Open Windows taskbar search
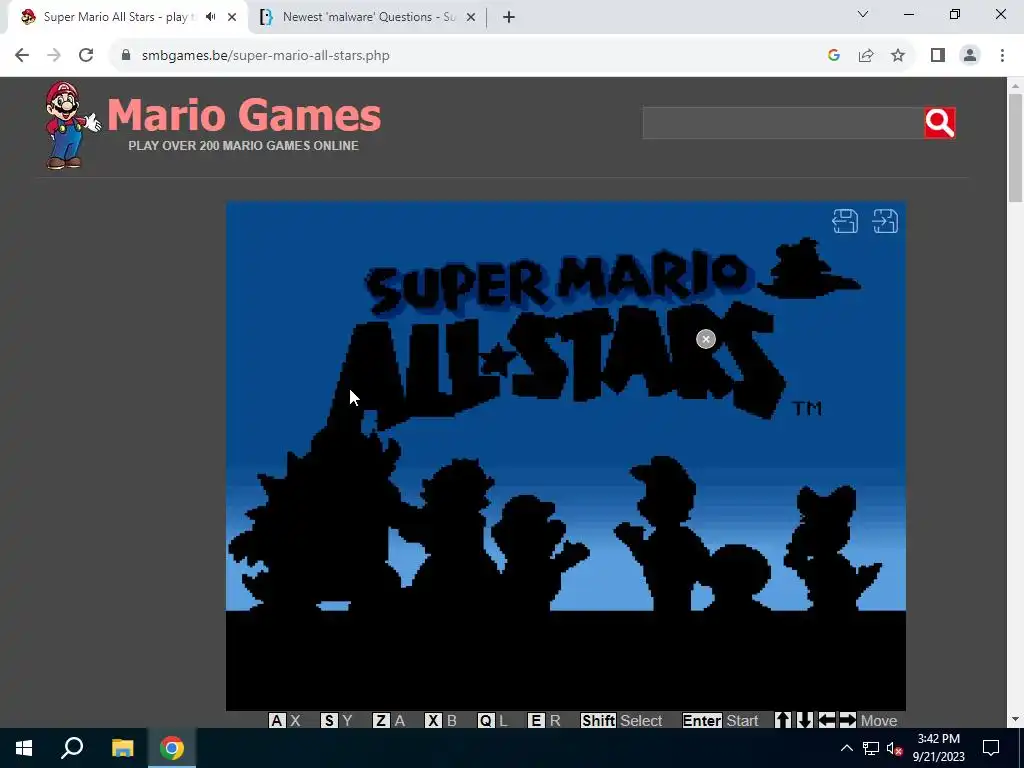 point(72,748)
